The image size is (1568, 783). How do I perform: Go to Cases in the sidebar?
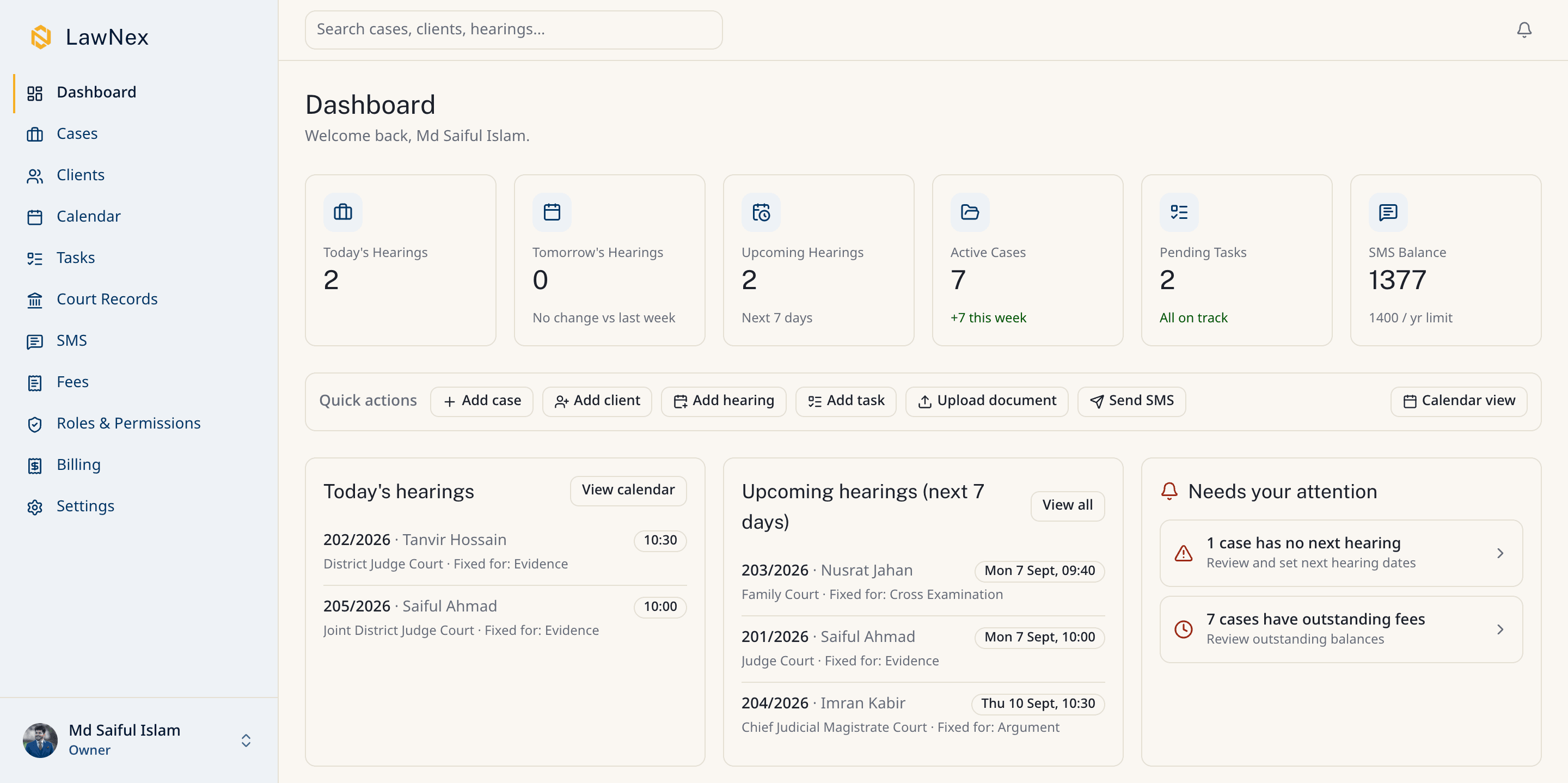pyautogui.click(x=139, y=134)
